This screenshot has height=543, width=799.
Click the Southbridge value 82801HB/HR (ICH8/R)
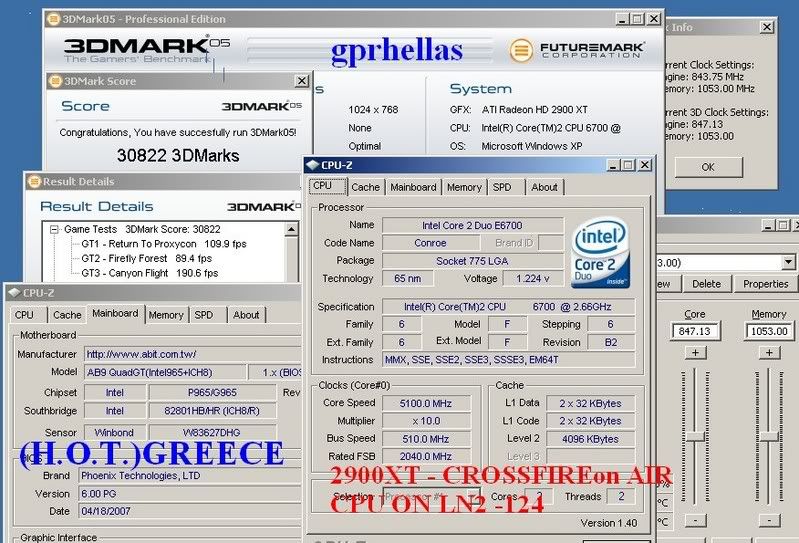click(212, 411)
